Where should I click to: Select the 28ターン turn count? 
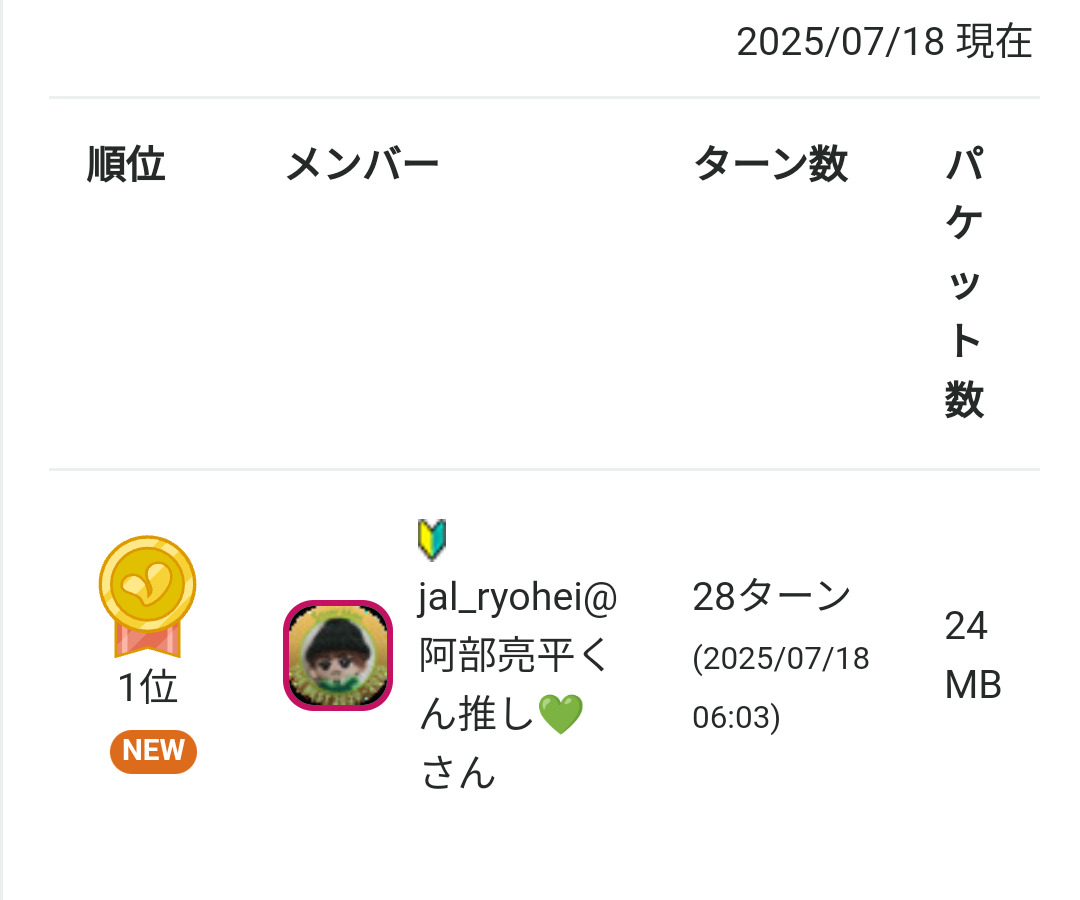pos(771,597)
